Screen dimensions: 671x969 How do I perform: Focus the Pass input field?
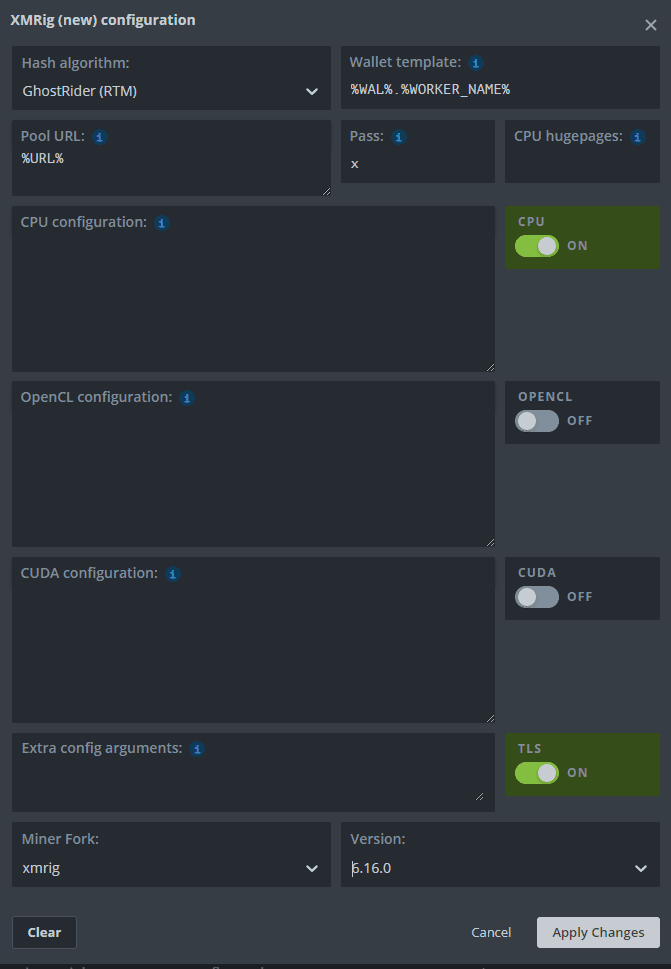click(418, 164)
